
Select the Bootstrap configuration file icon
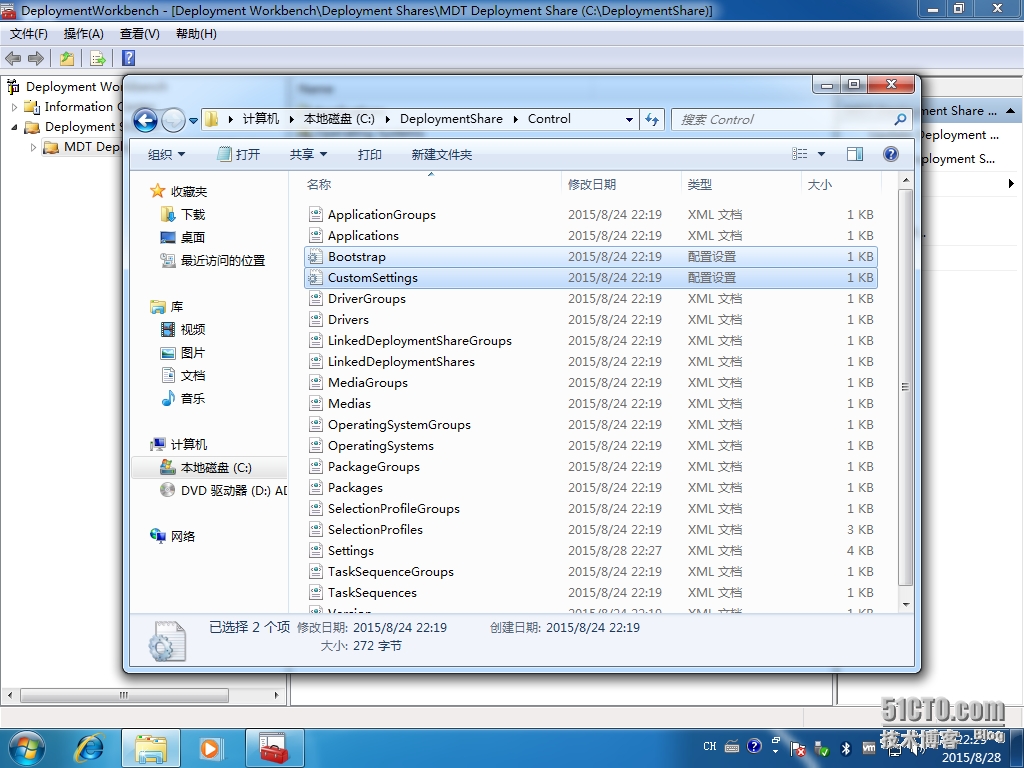pyautogui.click(x=315, y=257)
